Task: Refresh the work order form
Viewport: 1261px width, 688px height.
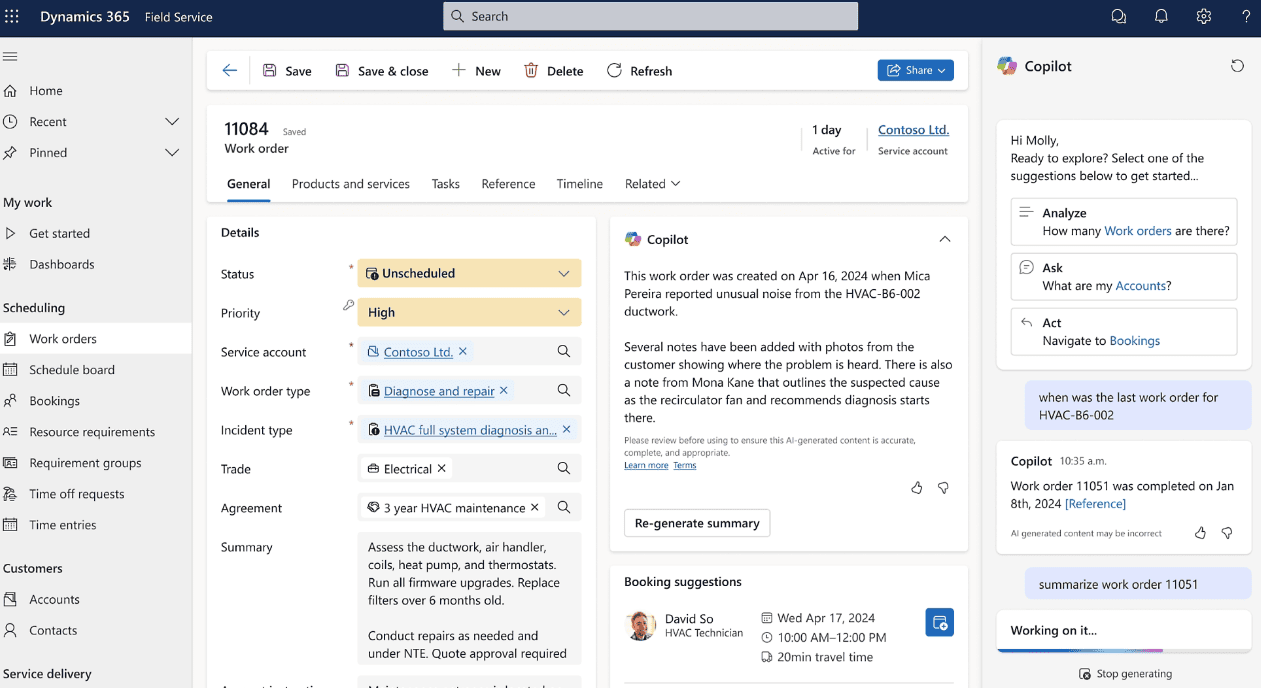Action: 639,71
